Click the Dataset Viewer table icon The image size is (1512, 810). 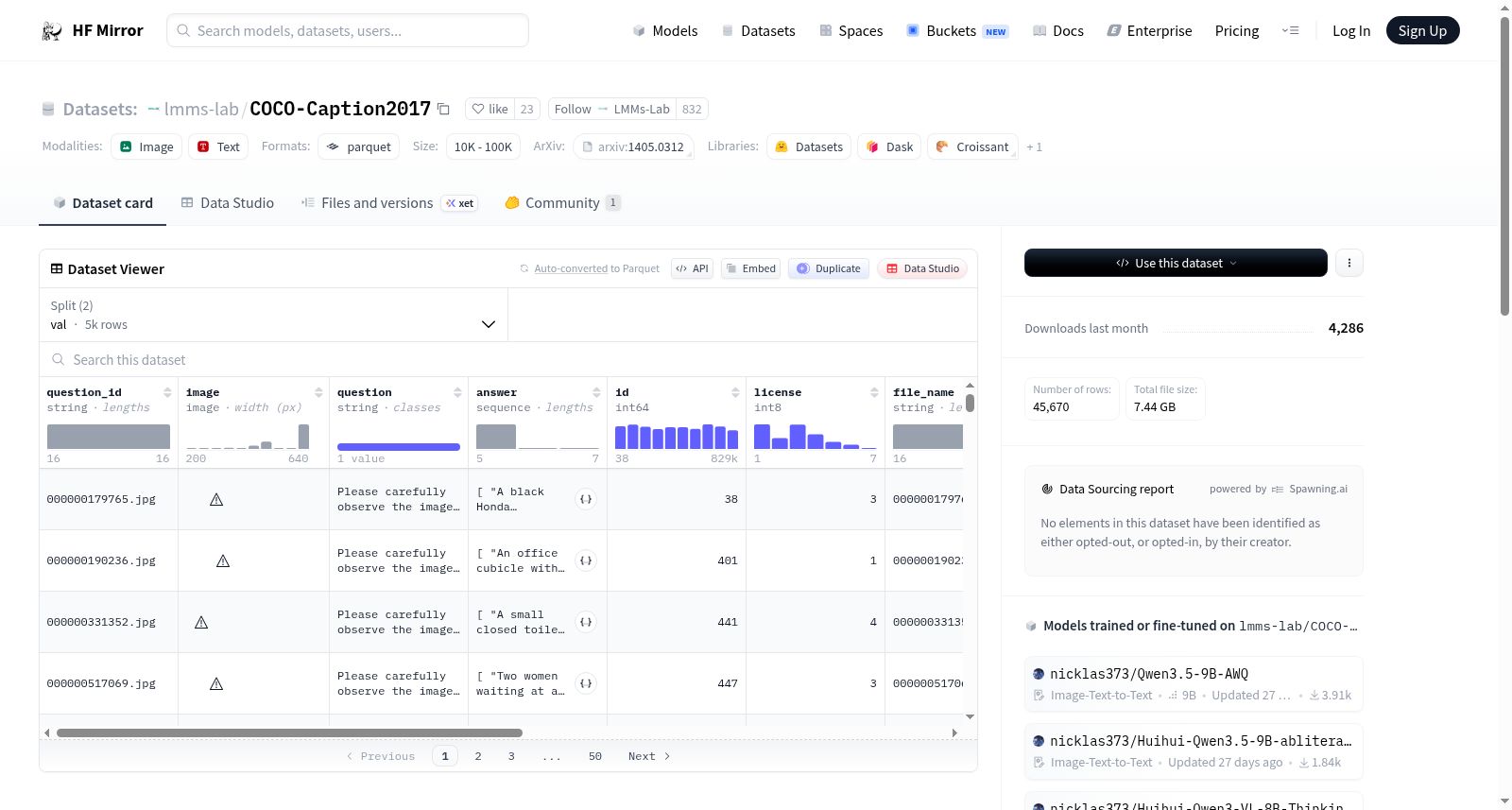click(x=57, y=269)
